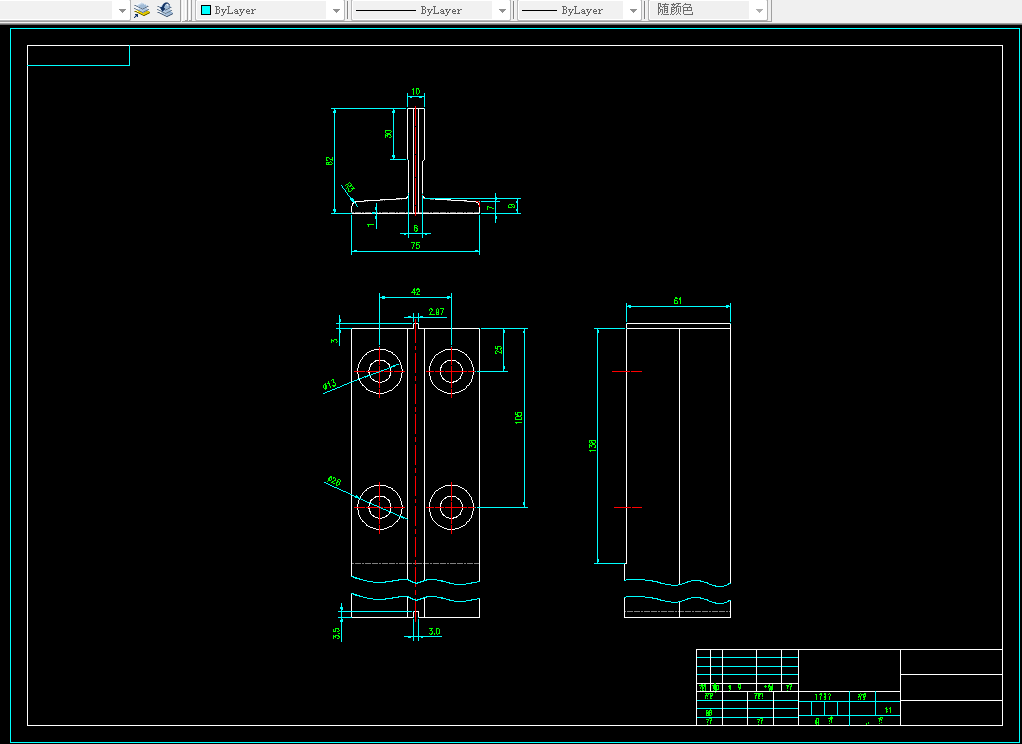Click the empty box in frame's top-left corner
Viewport: 1022px width, 744px height.
coord(79,56)
